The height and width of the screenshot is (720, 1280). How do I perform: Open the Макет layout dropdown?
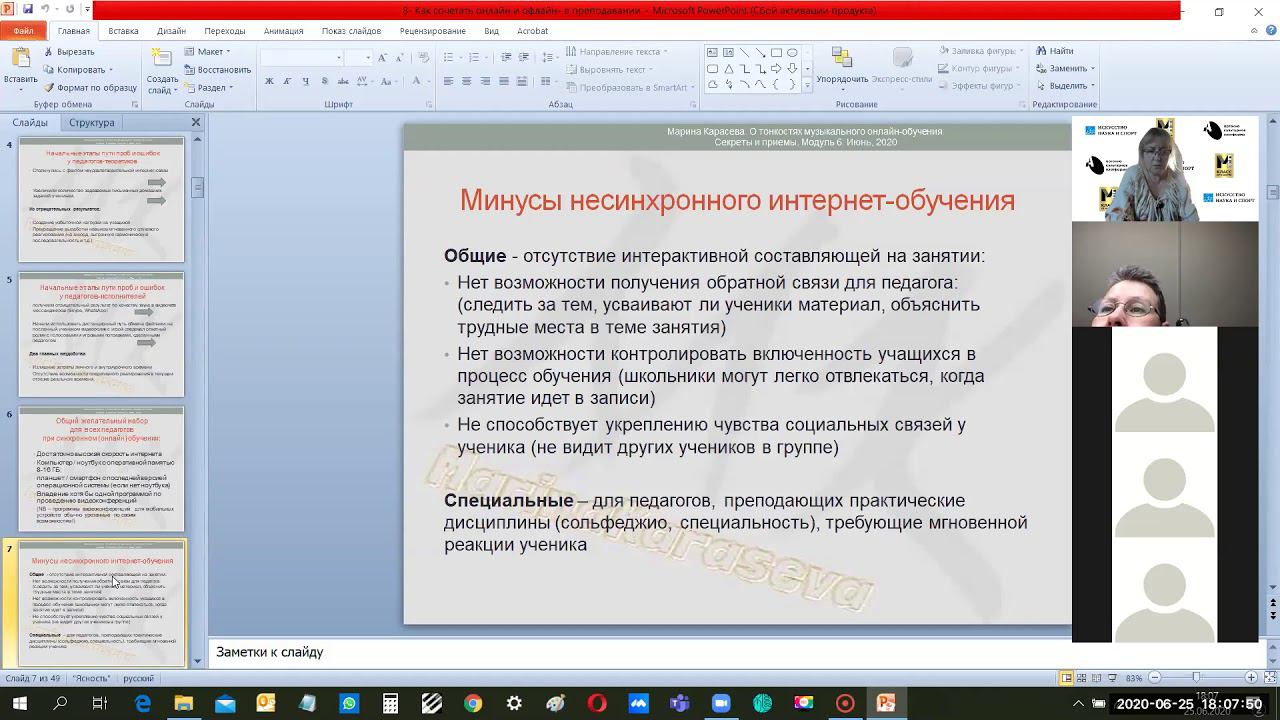pos(207,52)
